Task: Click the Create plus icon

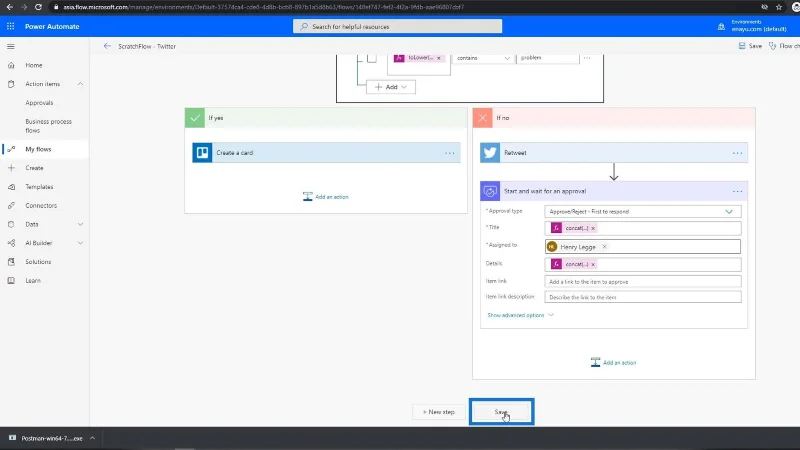Action: pos(11,168)
